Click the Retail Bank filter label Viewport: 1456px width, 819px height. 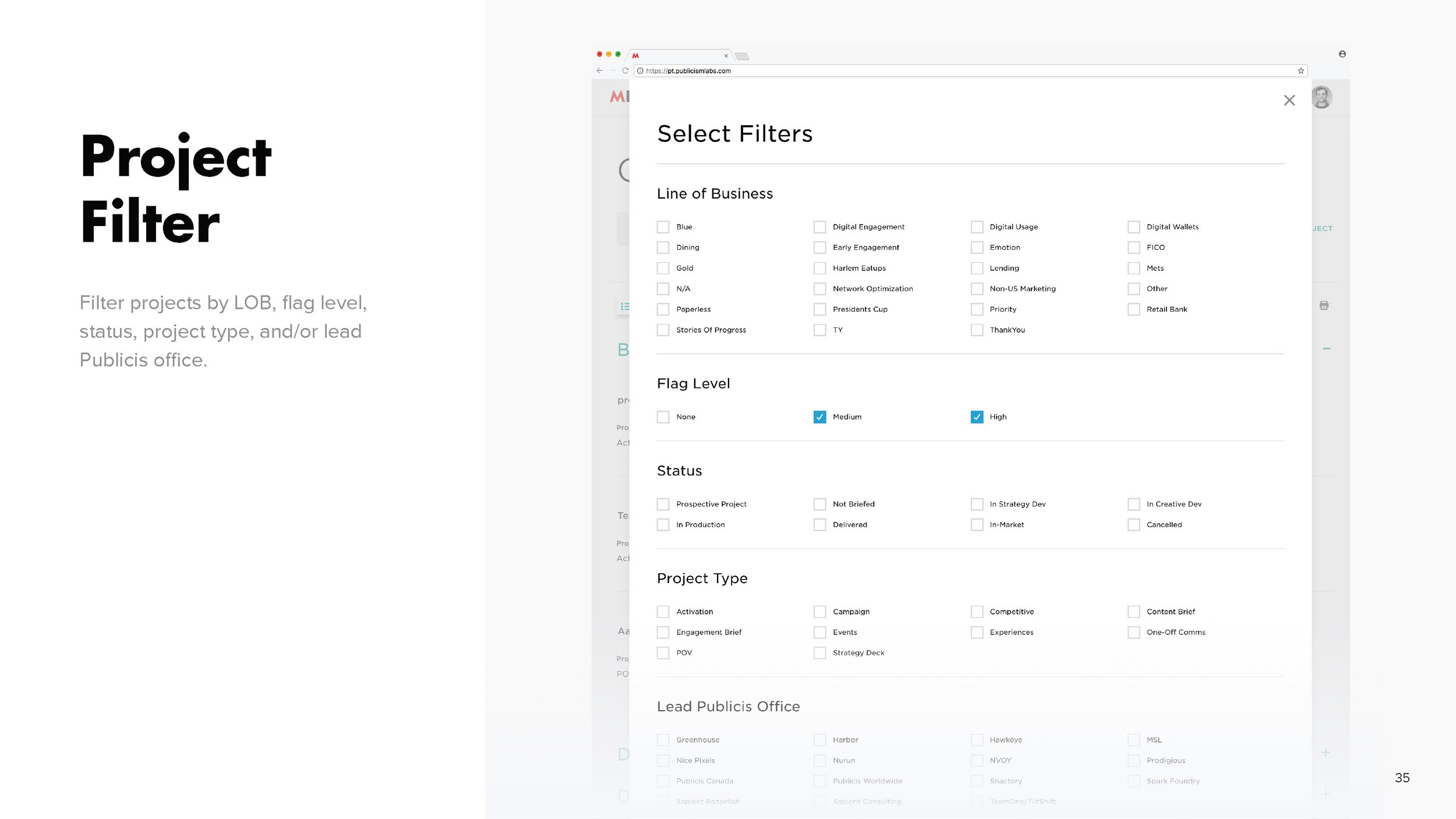tap(1167, 309)
